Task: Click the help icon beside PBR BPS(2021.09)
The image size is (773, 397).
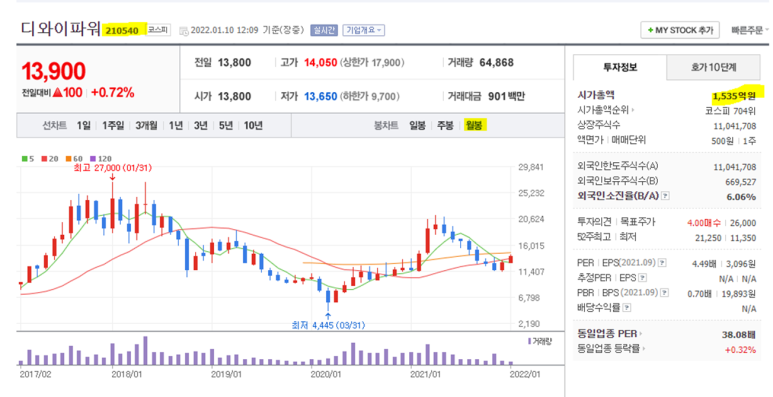Action: tap(665, 293)
